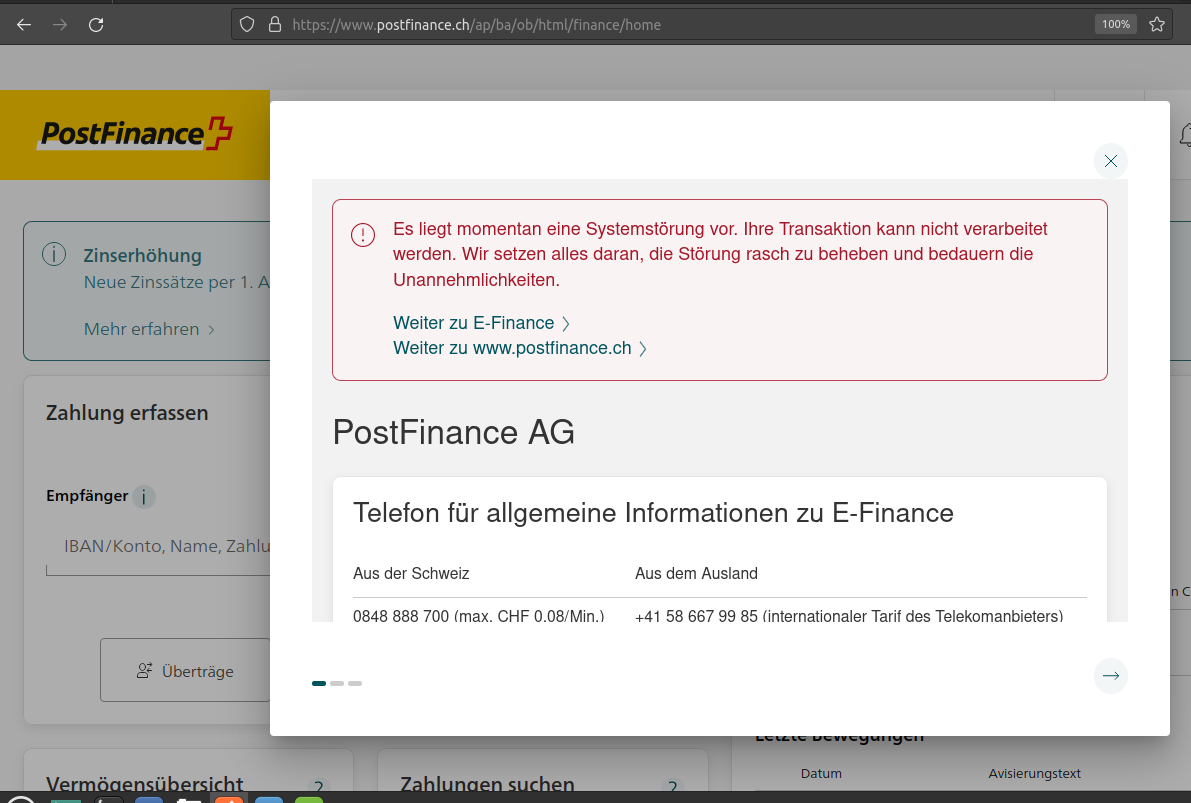Click the Avisierungstext column header
1191x803 pixels.
pos(1035,773)
